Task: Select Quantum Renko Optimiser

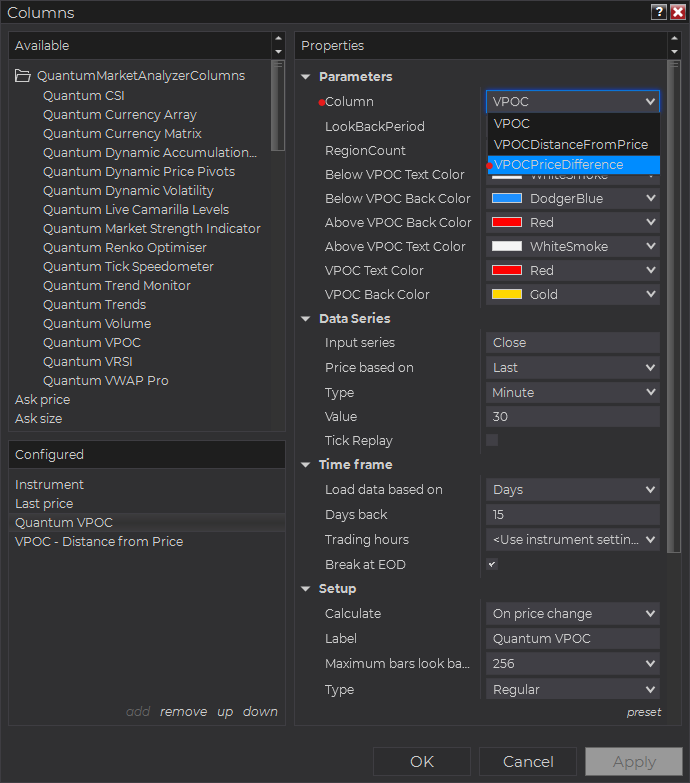Action: click(125, 248)
